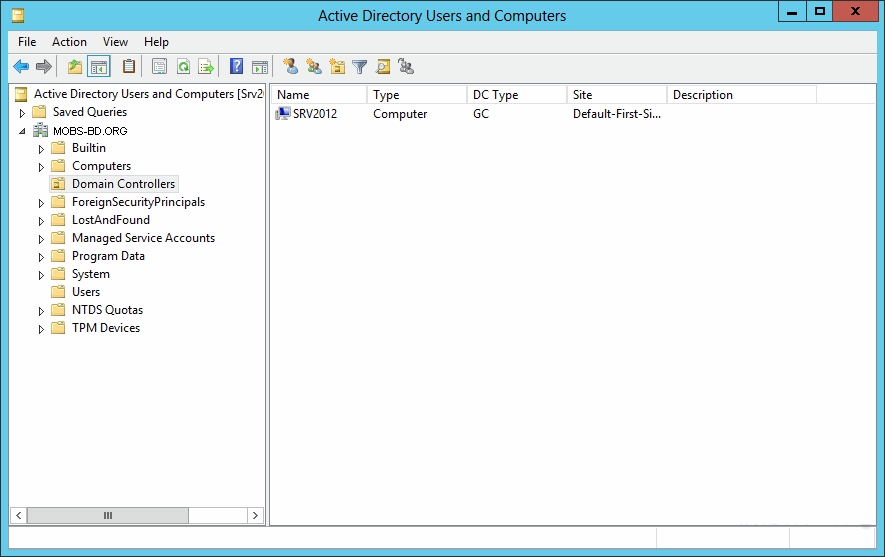Click the Forward arrow in toolbar

pyautogui.click(x=43, y=67)
